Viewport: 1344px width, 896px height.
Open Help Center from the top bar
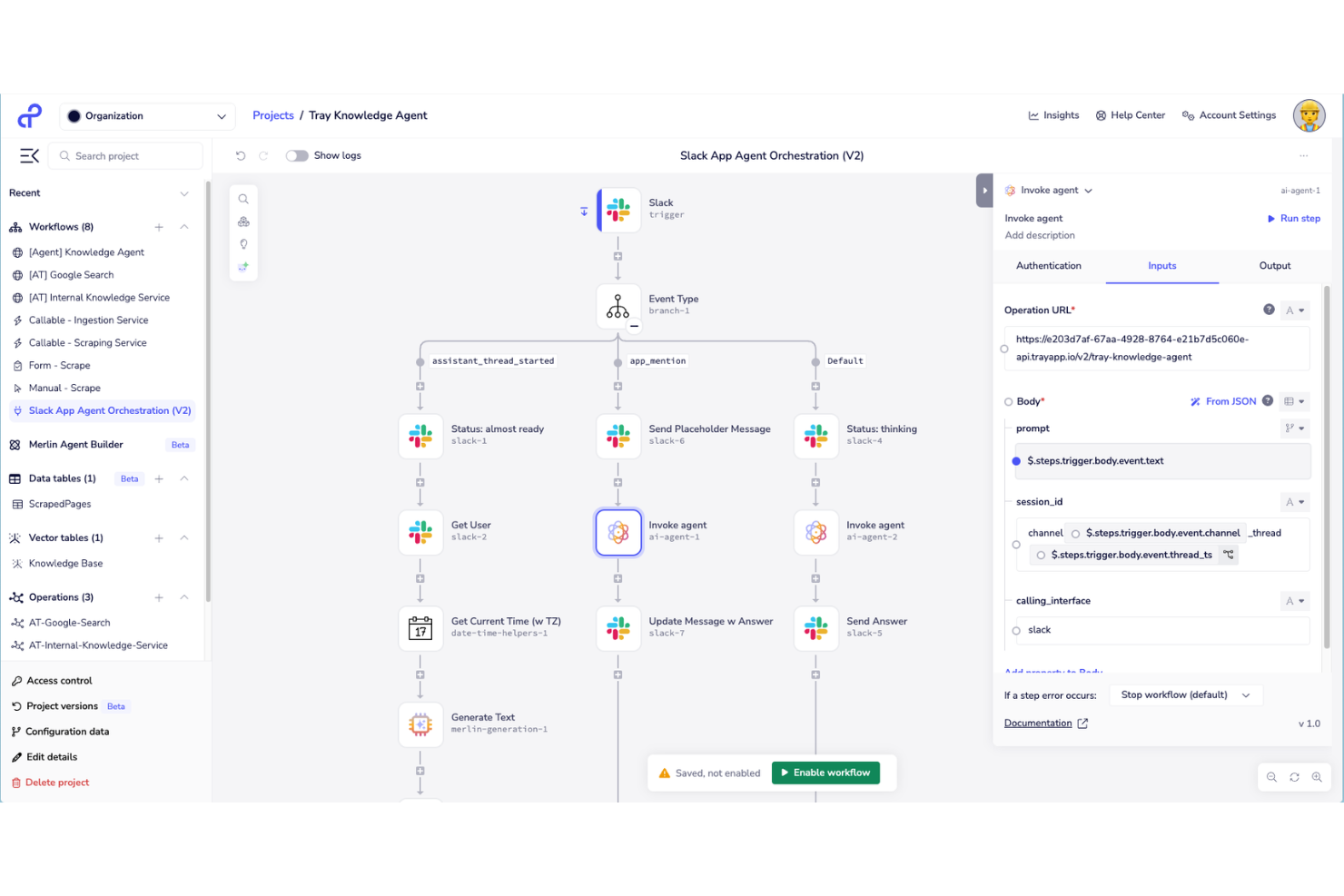pos(1131,115)
